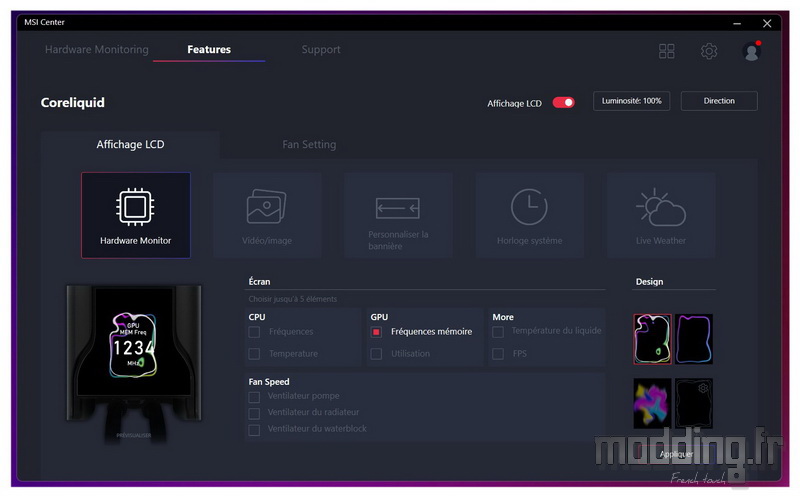This screenshot has width=800, height=498.
Task: Uncheck GPU Fréquences mémoire checkbox
Action: [x=376, y=332]
